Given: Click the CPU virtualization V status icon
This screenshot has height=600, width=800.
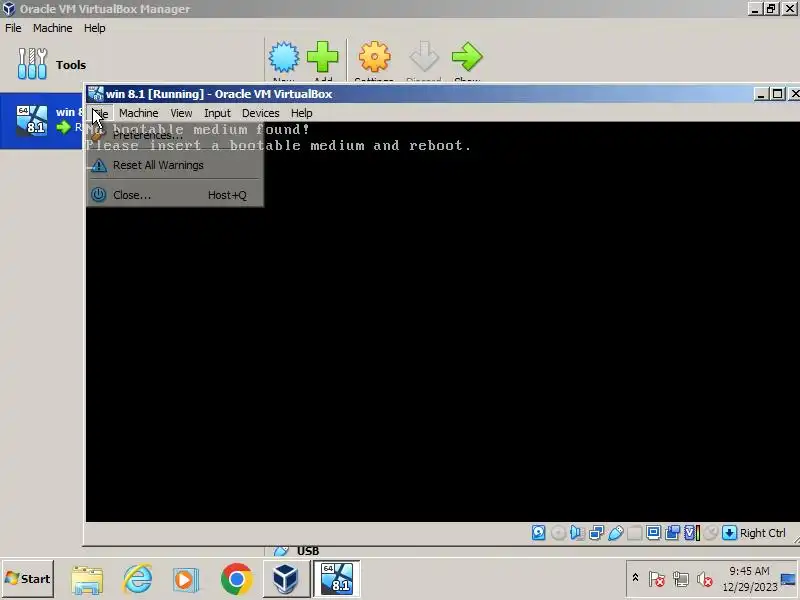Looking at the screenshot, I should pyautogui.click(x=692, y=533).
